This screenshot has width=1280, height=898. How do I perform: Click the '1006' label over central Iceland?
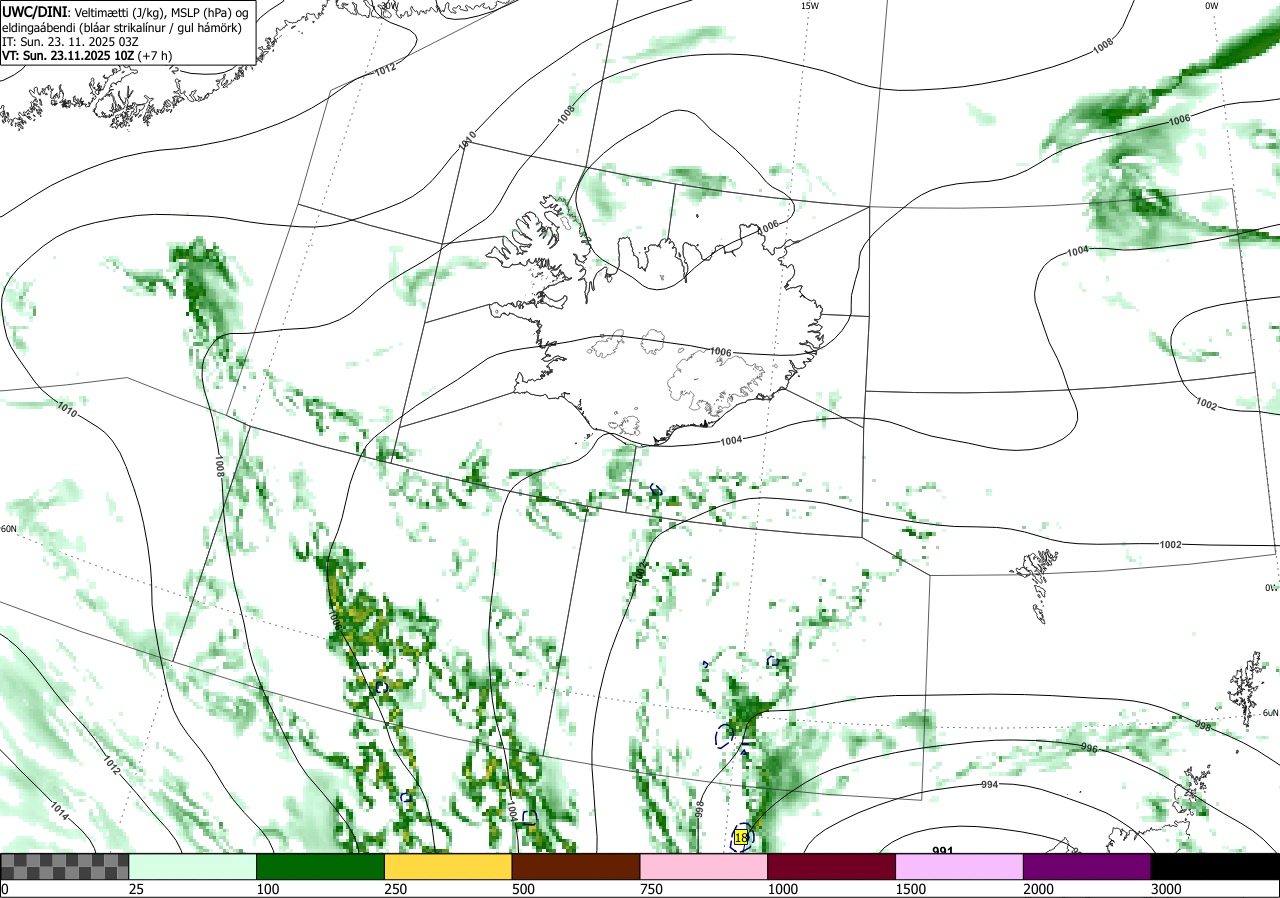pyautogui.click(x=721, y=352)
